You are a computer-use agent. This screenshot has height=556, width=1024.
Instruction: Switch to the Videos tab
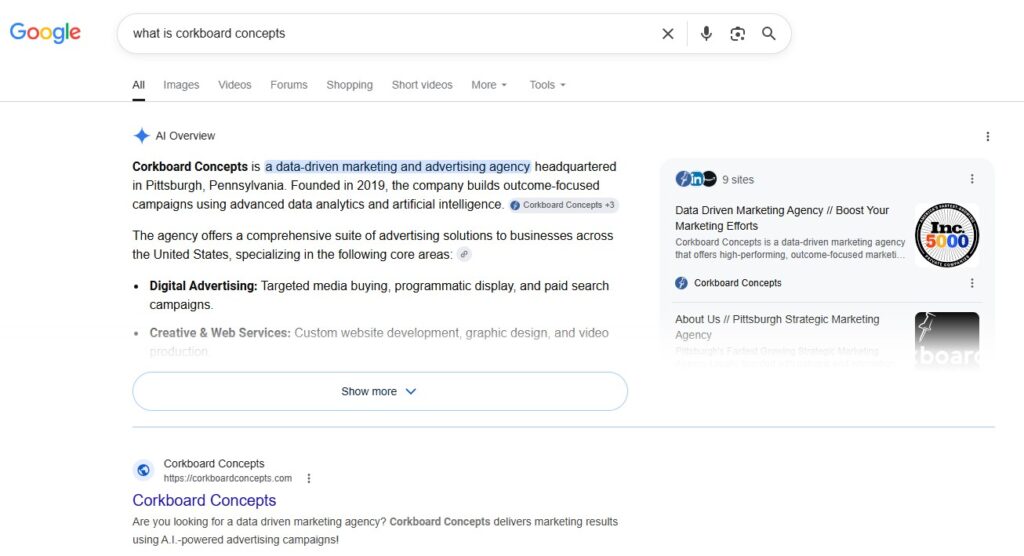tap(234, 85)
